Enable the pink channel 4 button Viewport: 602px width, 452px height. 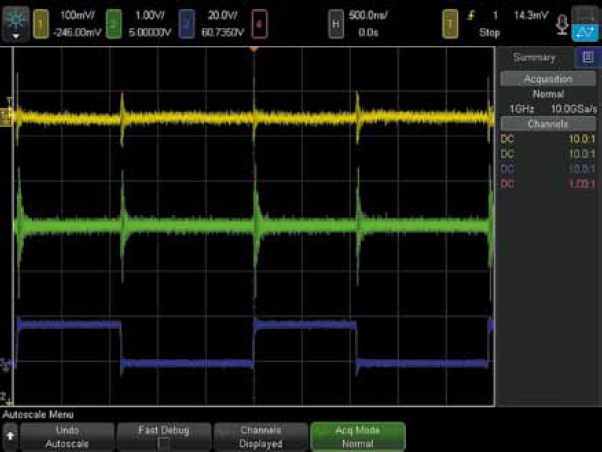coord(259,24)
